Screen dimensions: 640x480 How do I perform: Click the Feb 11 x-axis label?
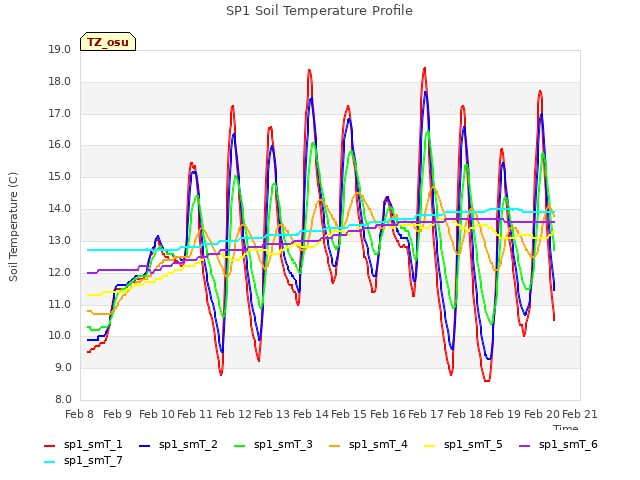pos(195,414)
